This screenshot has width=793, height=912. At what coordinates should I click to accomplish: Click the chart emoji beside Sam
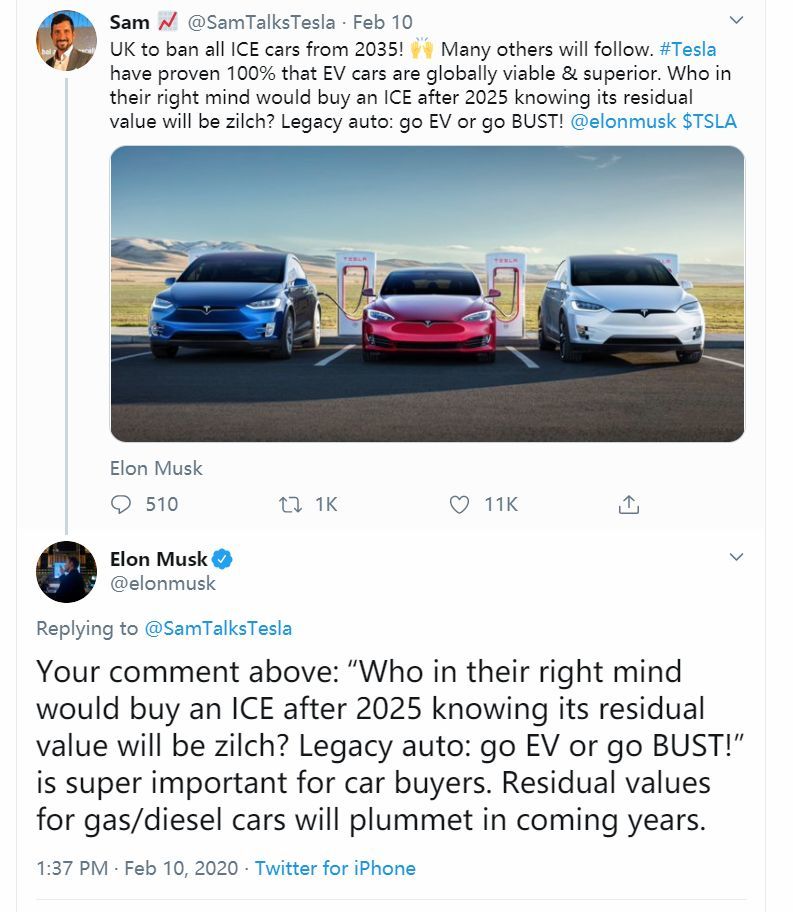[x=168, y=22]
